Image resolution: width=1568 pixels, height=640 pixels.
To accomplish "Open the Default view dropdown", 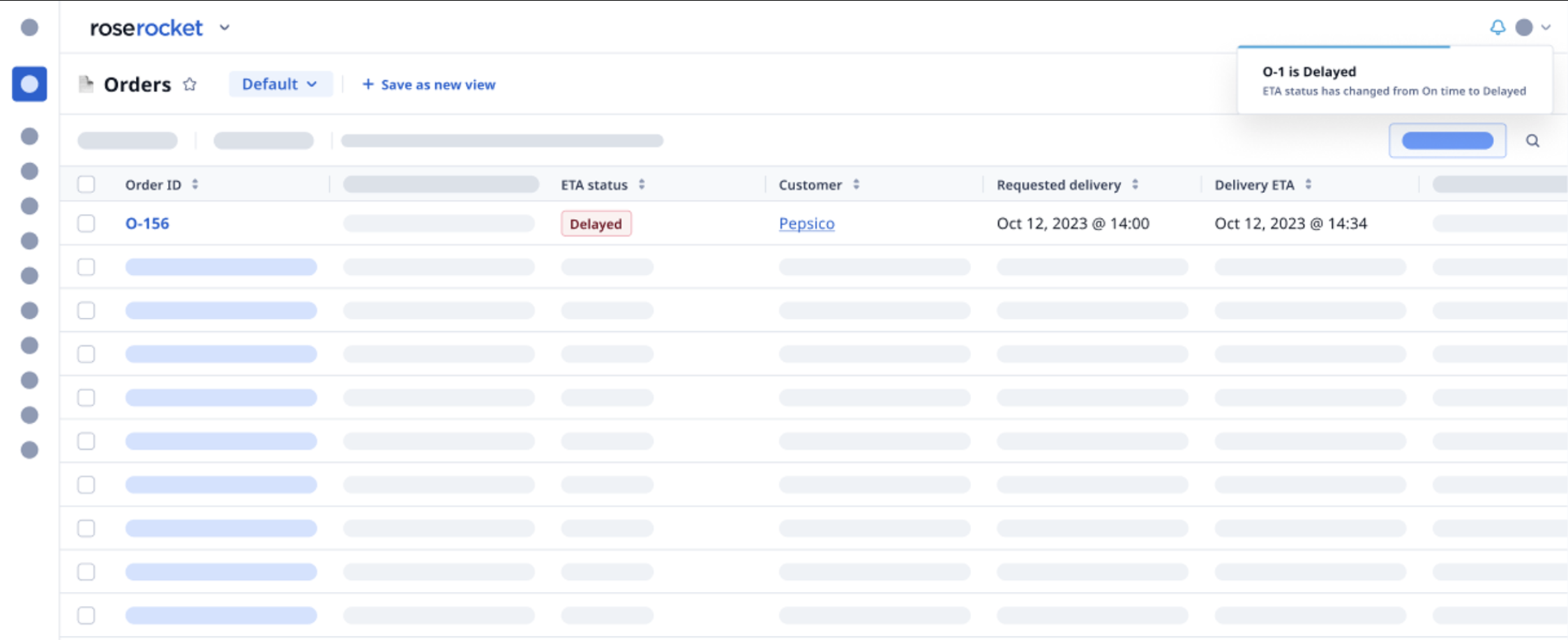I will coord(280,84).
